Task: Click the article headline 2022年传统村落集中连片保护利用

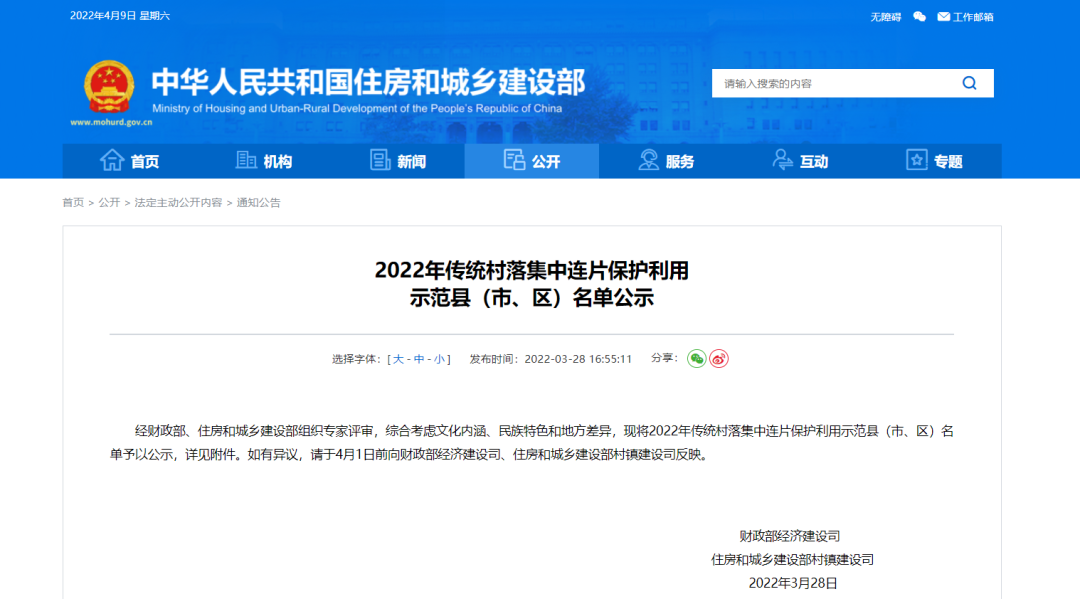Action: (532, 271)
